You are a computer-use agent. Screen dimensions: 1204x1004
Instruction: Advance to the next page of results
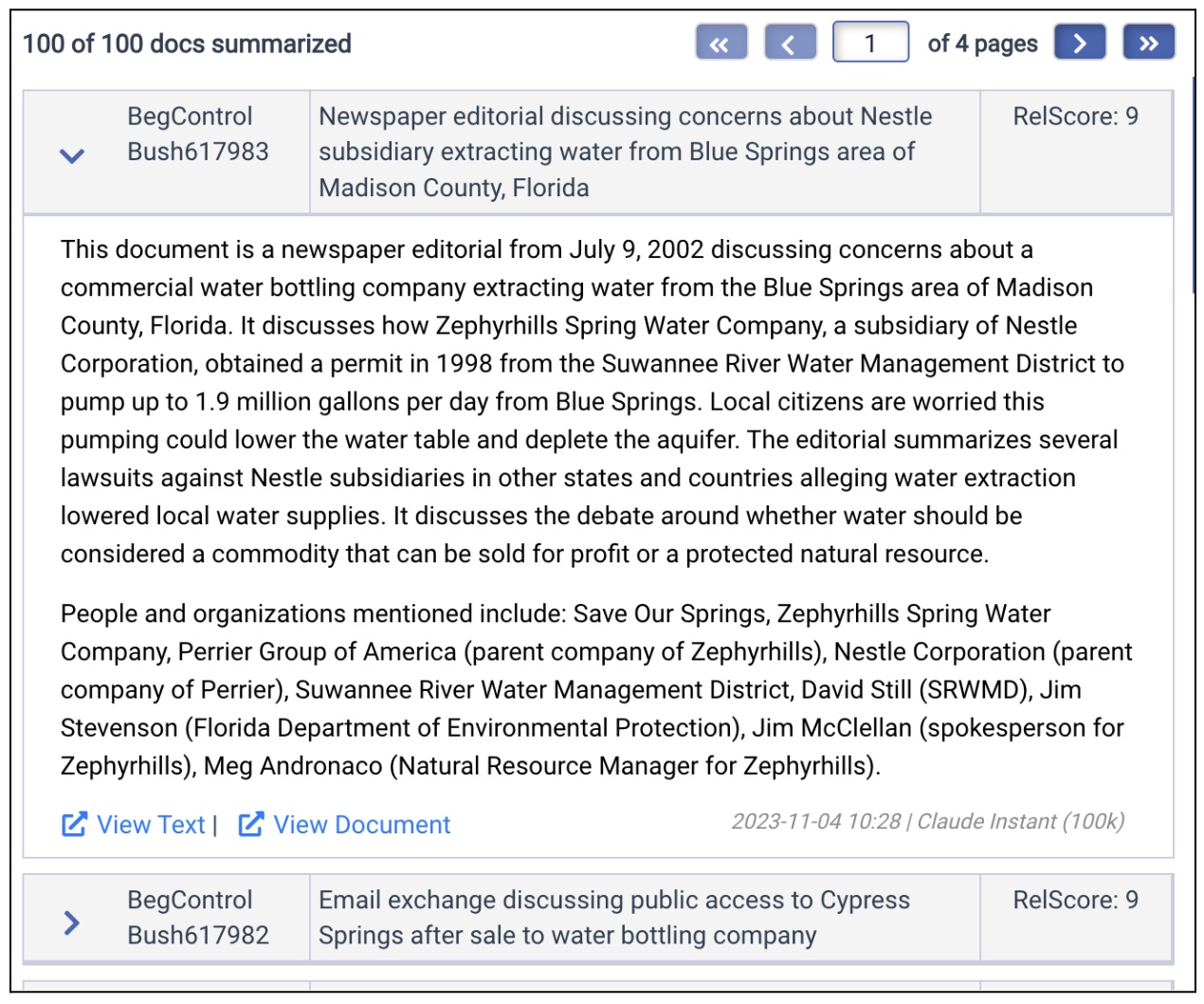[1080, 44]
